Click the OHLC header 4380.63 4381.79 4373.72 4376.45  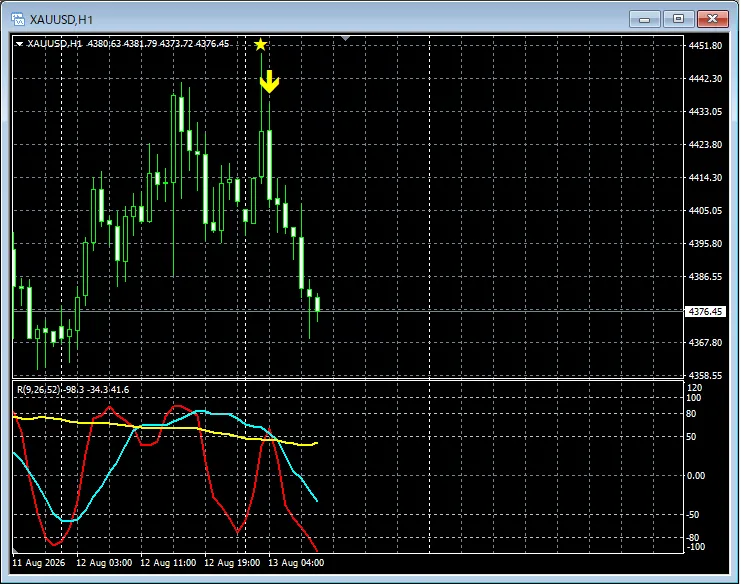point(158,43)
